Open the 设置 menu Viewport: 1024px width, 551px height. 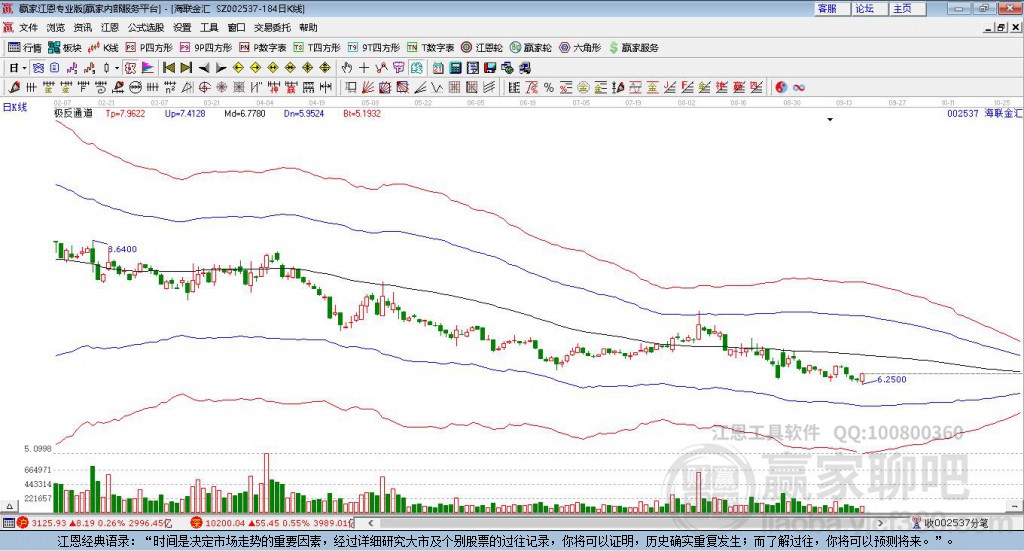pos(182,27)
